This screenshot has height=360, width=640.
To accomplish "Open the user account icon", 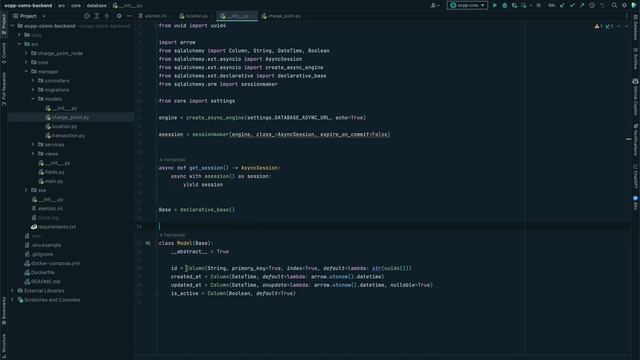I will tap(434, 5).
